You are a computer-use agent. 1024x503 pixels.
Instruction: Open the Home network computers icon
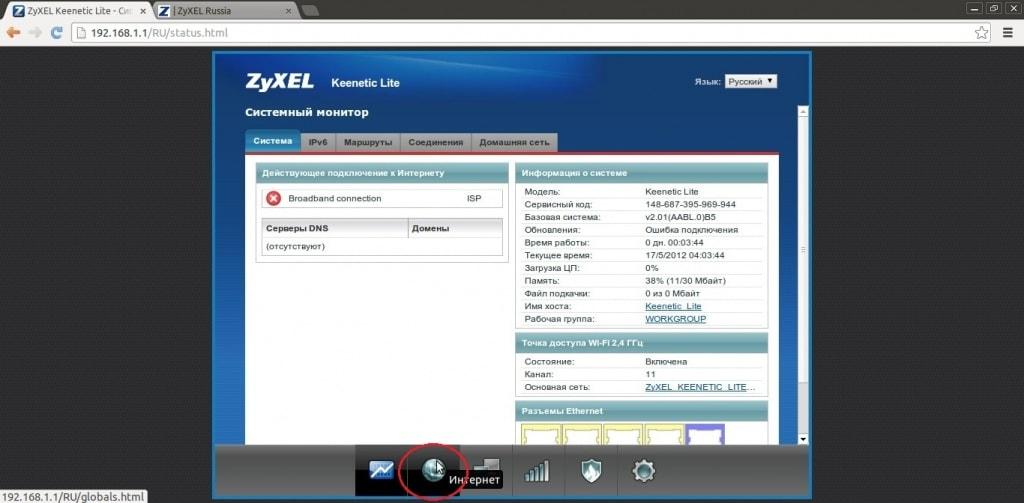pos(485,466)
